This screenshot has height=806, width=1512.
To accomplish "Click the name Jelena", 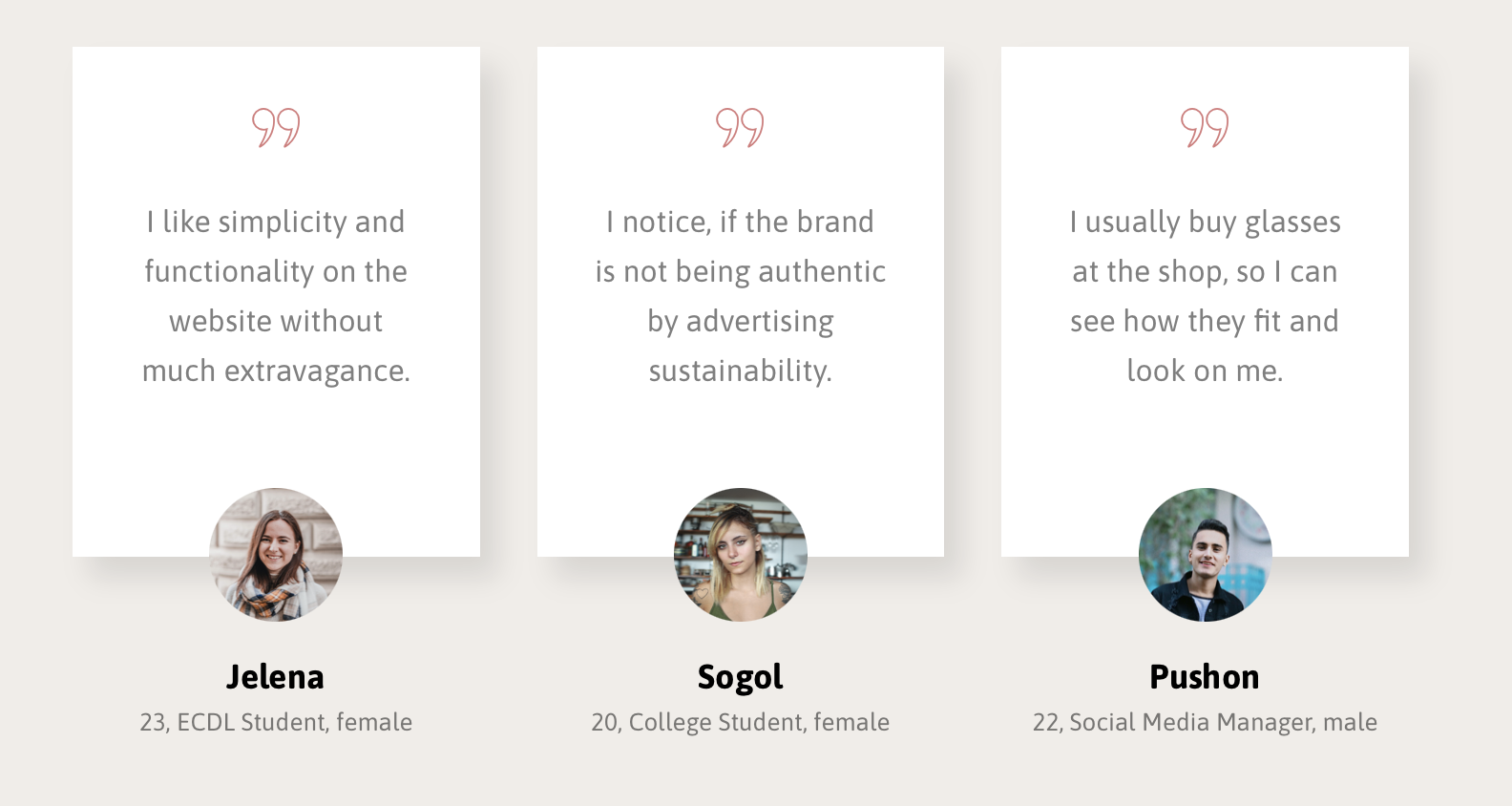I will [276, 677].
